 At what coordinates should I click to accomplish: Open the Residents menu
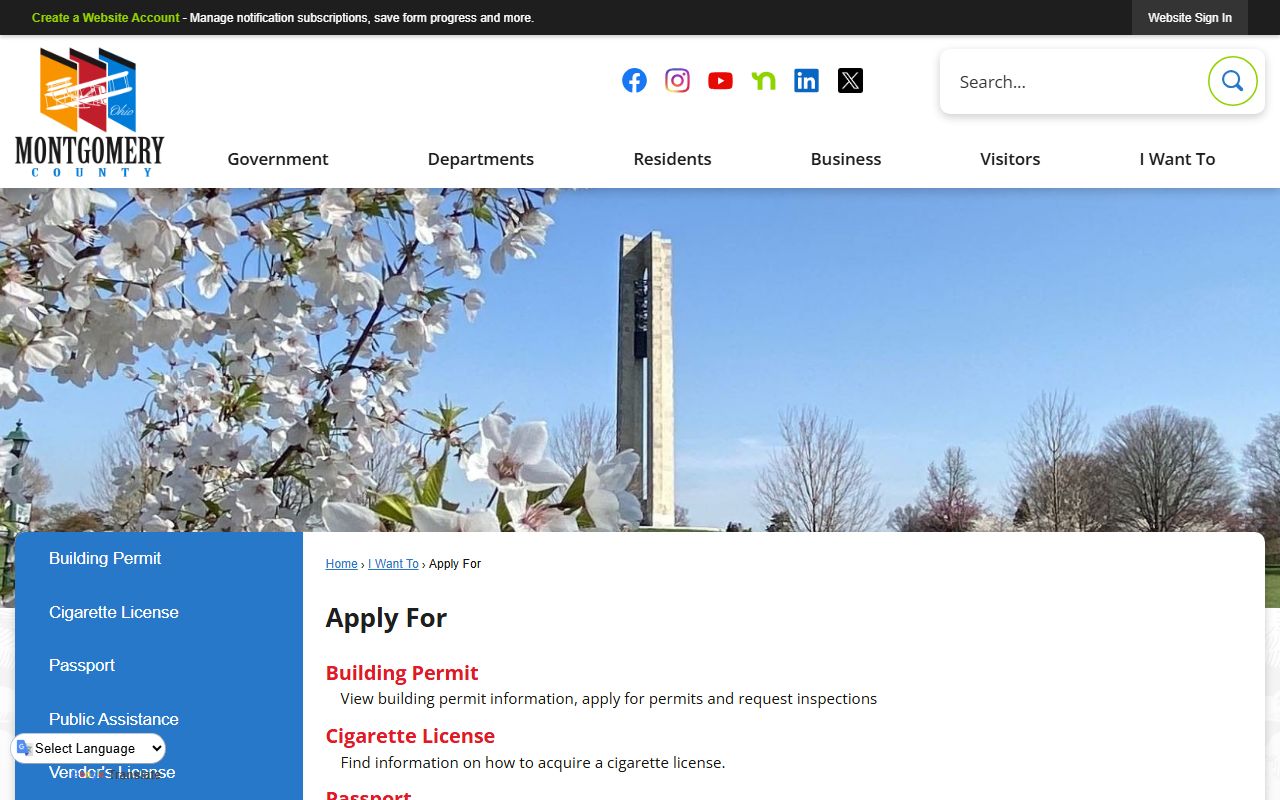point(672,159)
